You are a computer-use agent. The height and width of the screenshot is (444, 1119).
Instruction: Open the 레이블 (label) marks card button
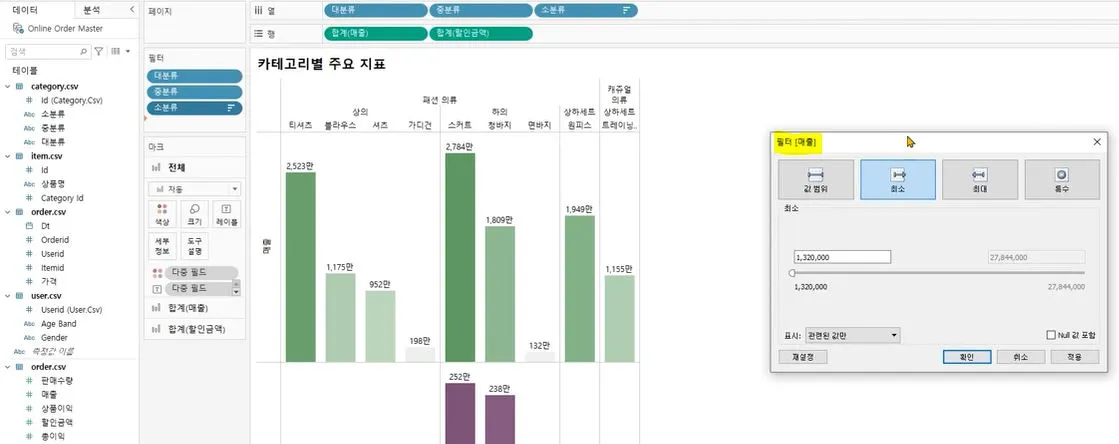[x=226, y=214]
